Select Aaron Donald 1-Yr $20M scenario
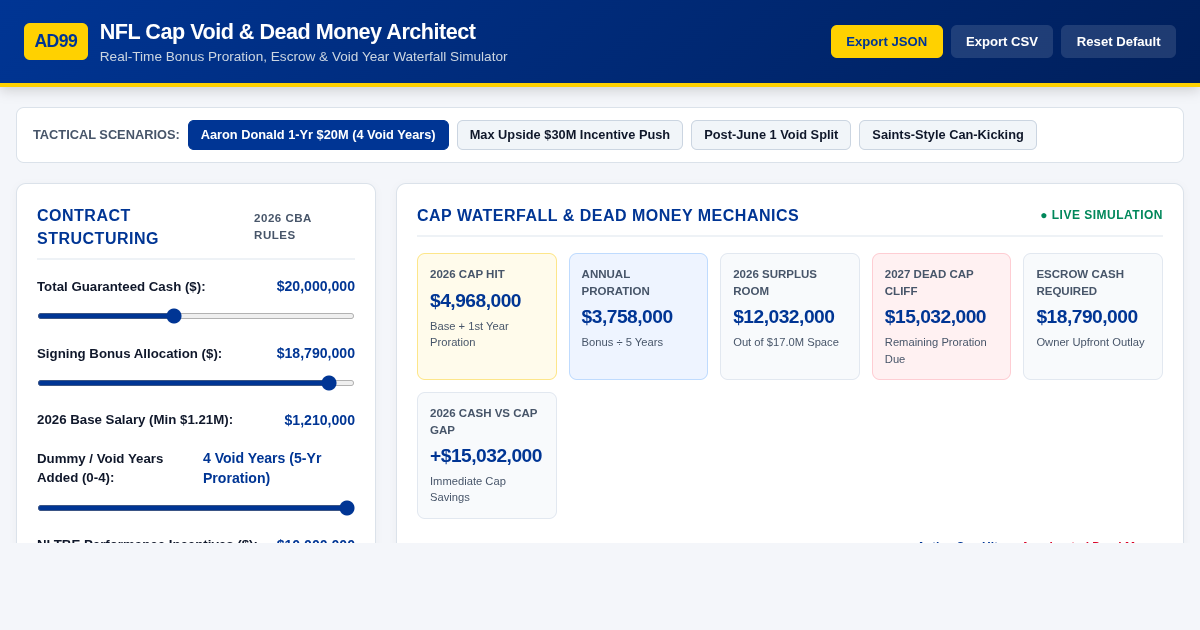This screenshot has height=630, width=1200. click(318, 135)
